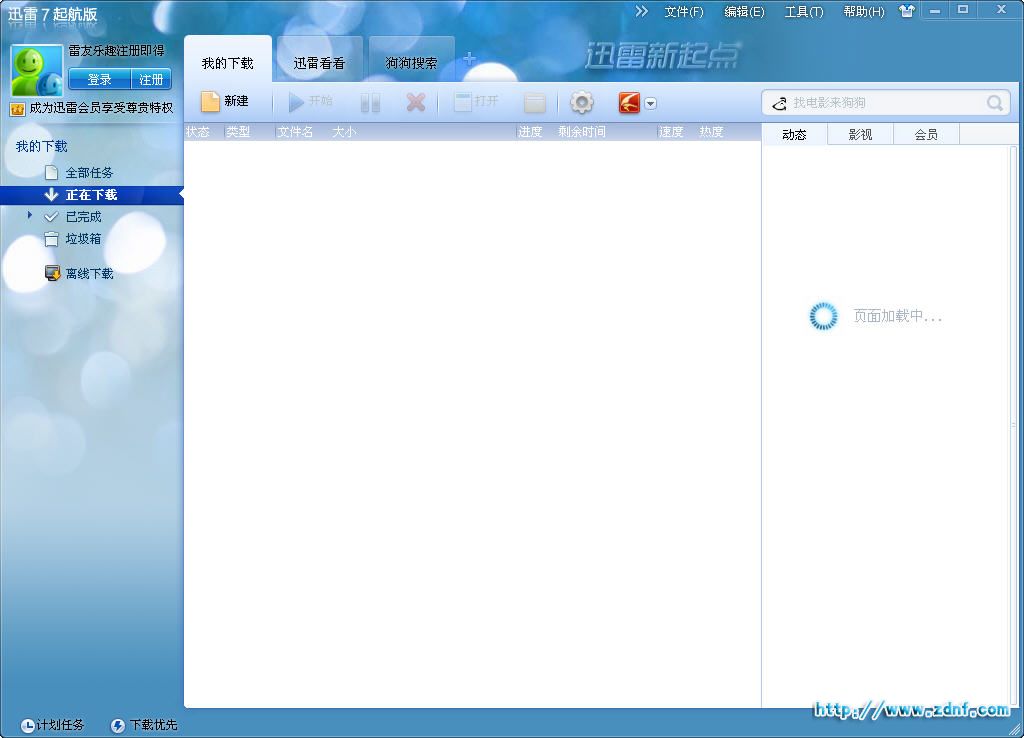Click the magnifier search icon
The height and width of the screenshot is (738, 1024).
(x=995, y=103)
